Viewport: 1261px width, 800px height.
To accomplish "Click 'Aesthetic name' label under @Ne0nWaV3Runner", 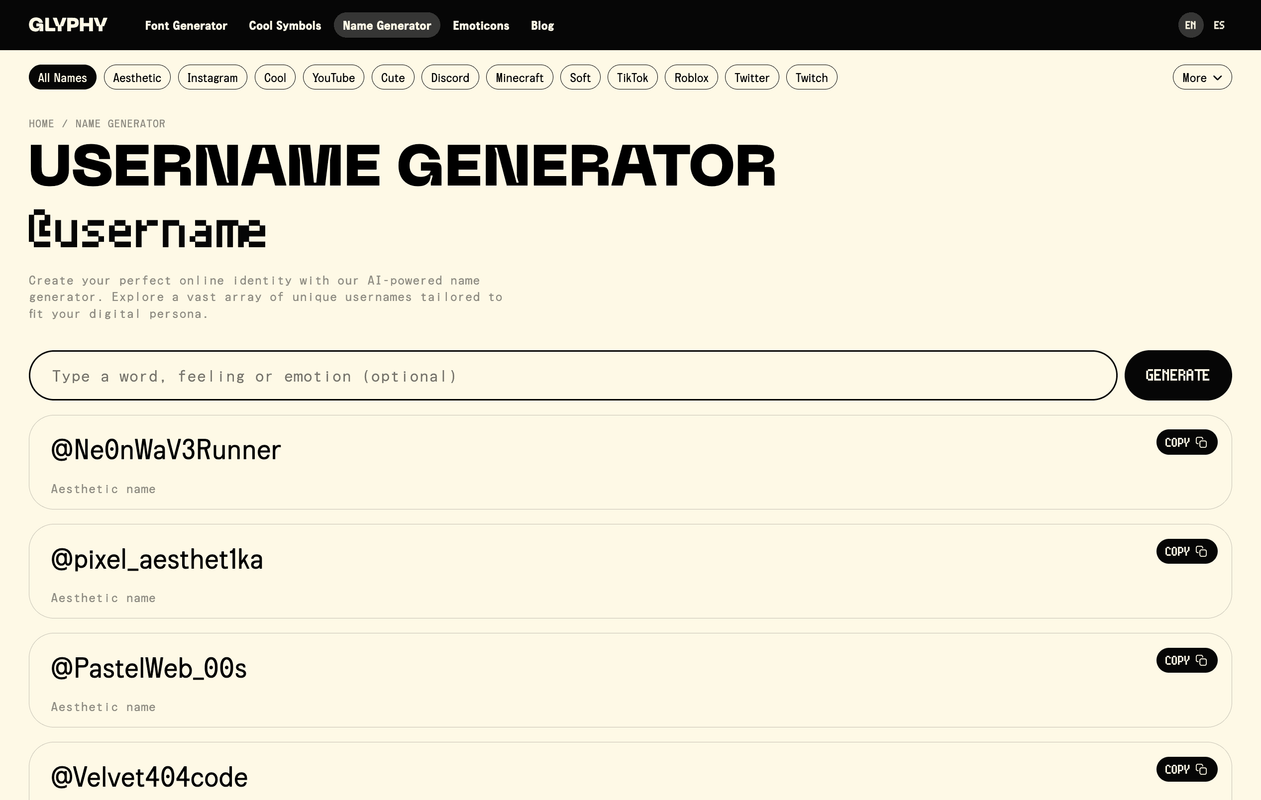I will [103, 489].
